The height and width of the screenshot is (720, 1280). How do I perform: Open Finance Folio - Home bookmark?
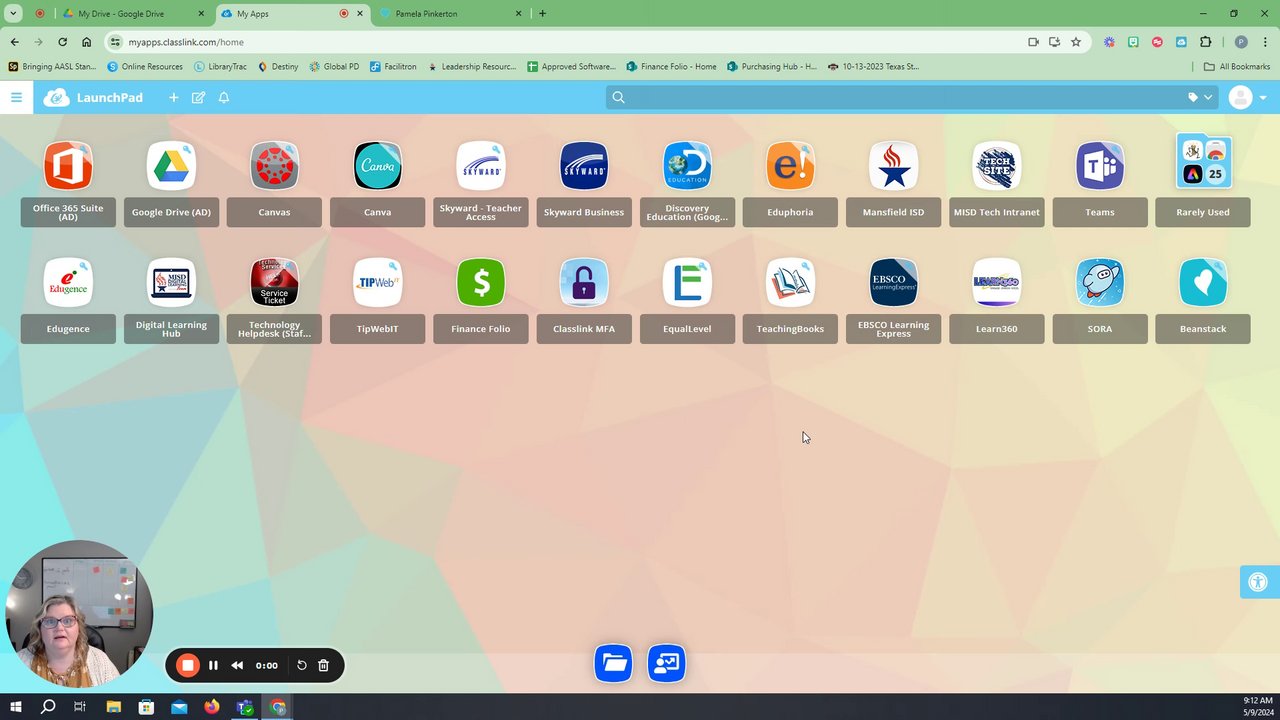[672, 66]
